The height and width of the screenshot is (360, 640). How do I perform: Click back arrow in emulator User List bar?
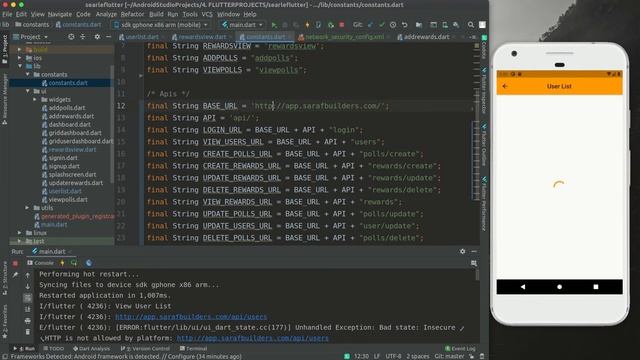coord(505,86)
